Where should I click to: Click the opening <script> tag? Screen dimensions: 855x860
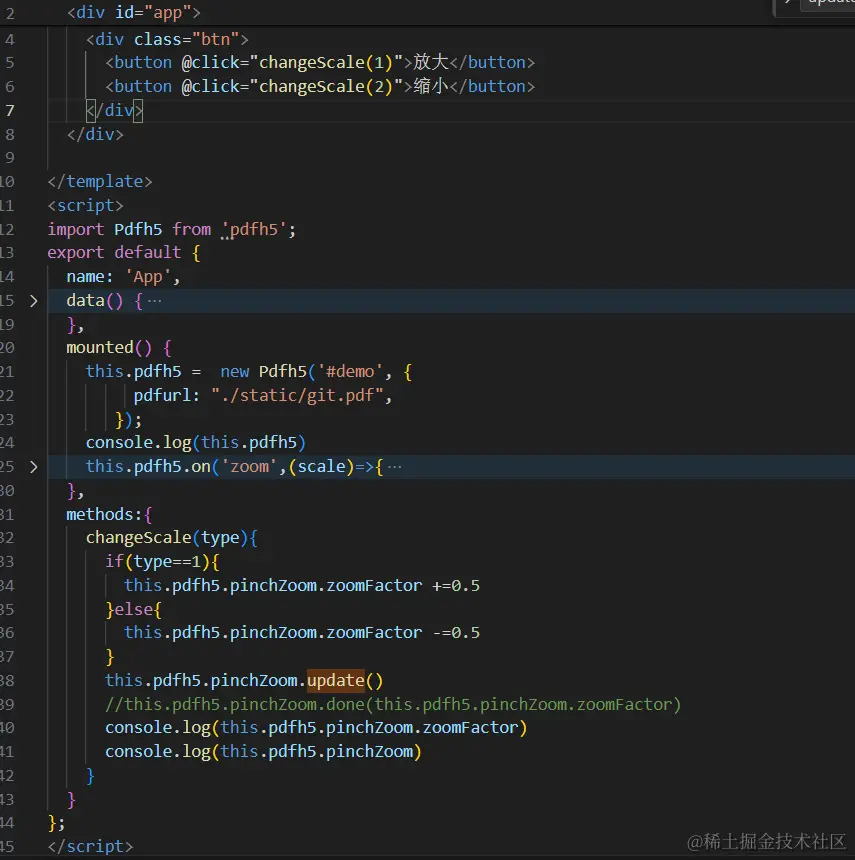(85, 206)
